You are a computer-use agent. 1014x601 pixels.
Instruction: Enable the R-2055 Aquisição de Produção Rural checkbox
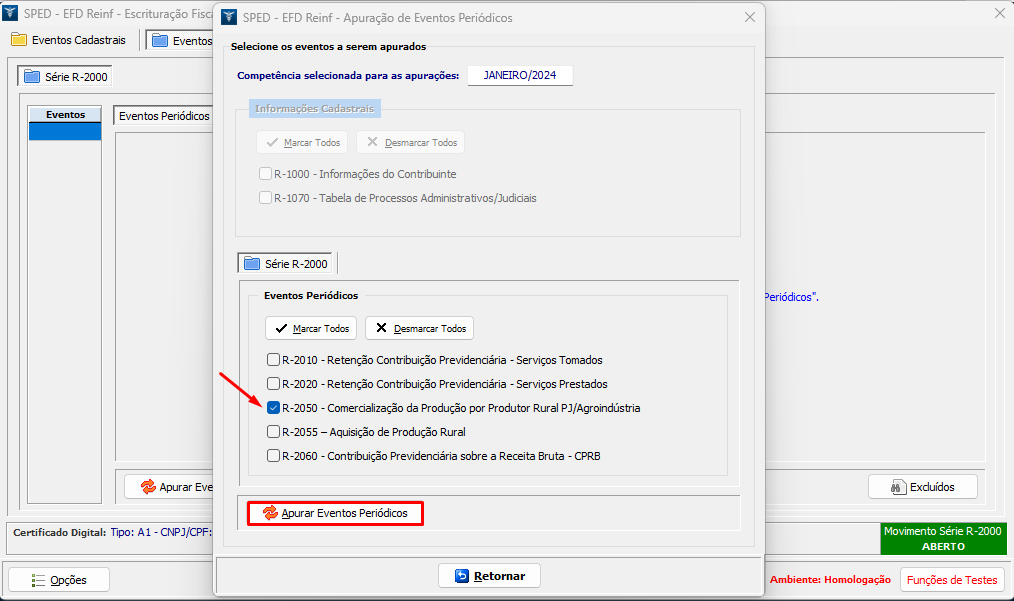(x=273, y=432)
